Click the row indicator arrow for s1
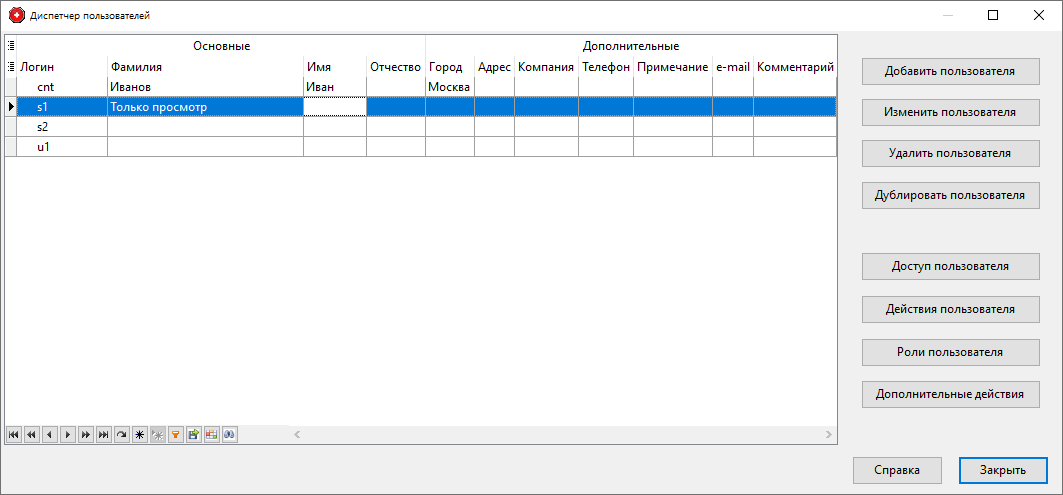This screenshot has height=495, width=1063. pos(10,106)
